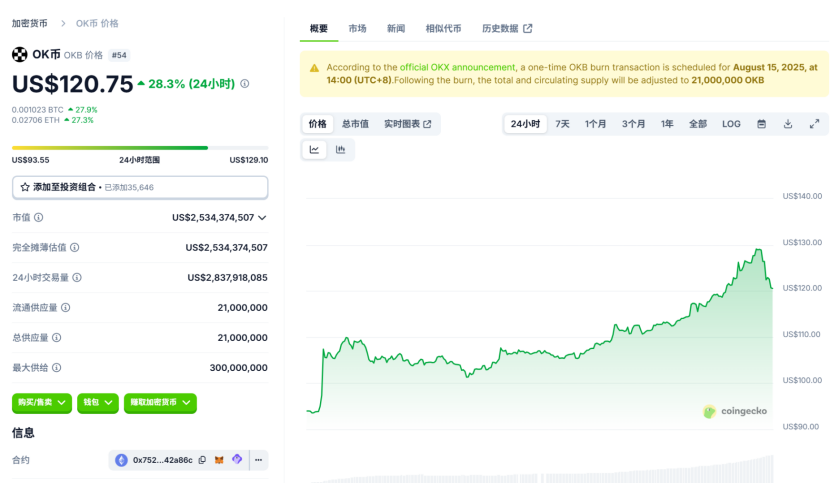
Task: Click the 0.02706 ETH value
Action: click(x=36, y=120)
